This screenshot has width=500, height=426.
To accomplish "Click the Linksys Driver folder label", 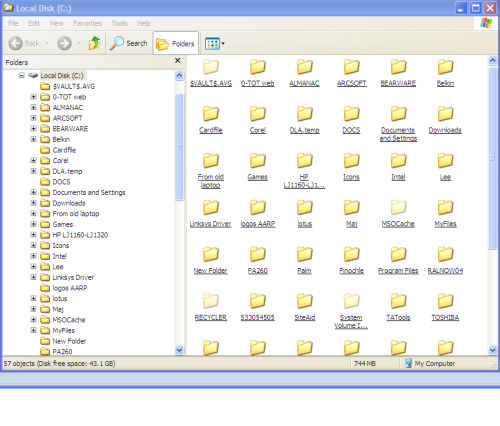I will click(211, 224).
